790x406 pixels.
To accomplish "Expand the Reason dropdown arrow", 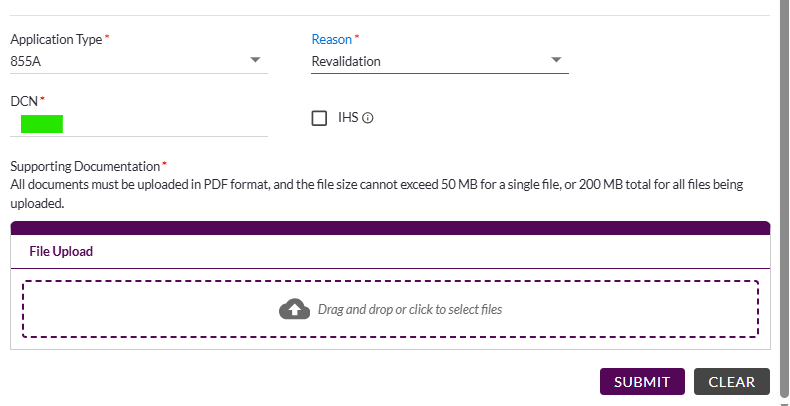I will [x=556, y=60].
